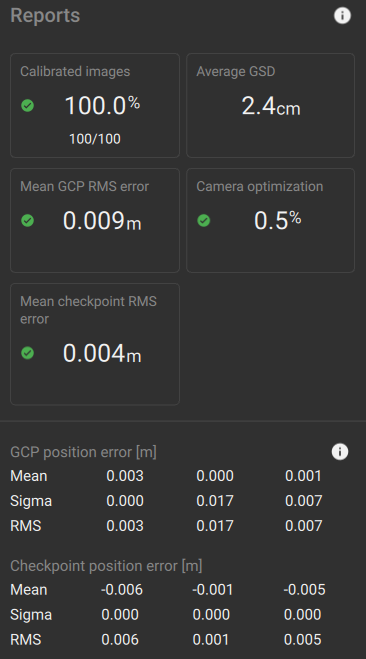Image resolution: width=366 pixels, height=659 pixels.
Task: Click the 100/100 calibrated images count
Action: tap(95, 139)
